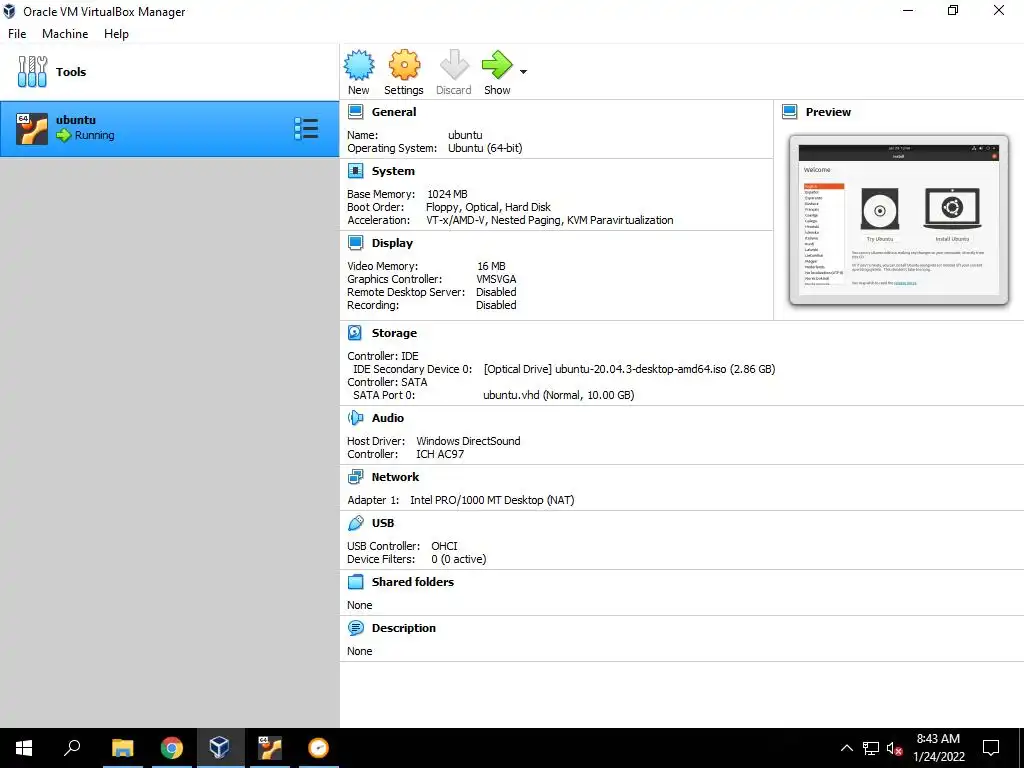Select the ubuntu Running VM entry
The height and width of the screenshot is (768, 1024).
click(170, 129)
